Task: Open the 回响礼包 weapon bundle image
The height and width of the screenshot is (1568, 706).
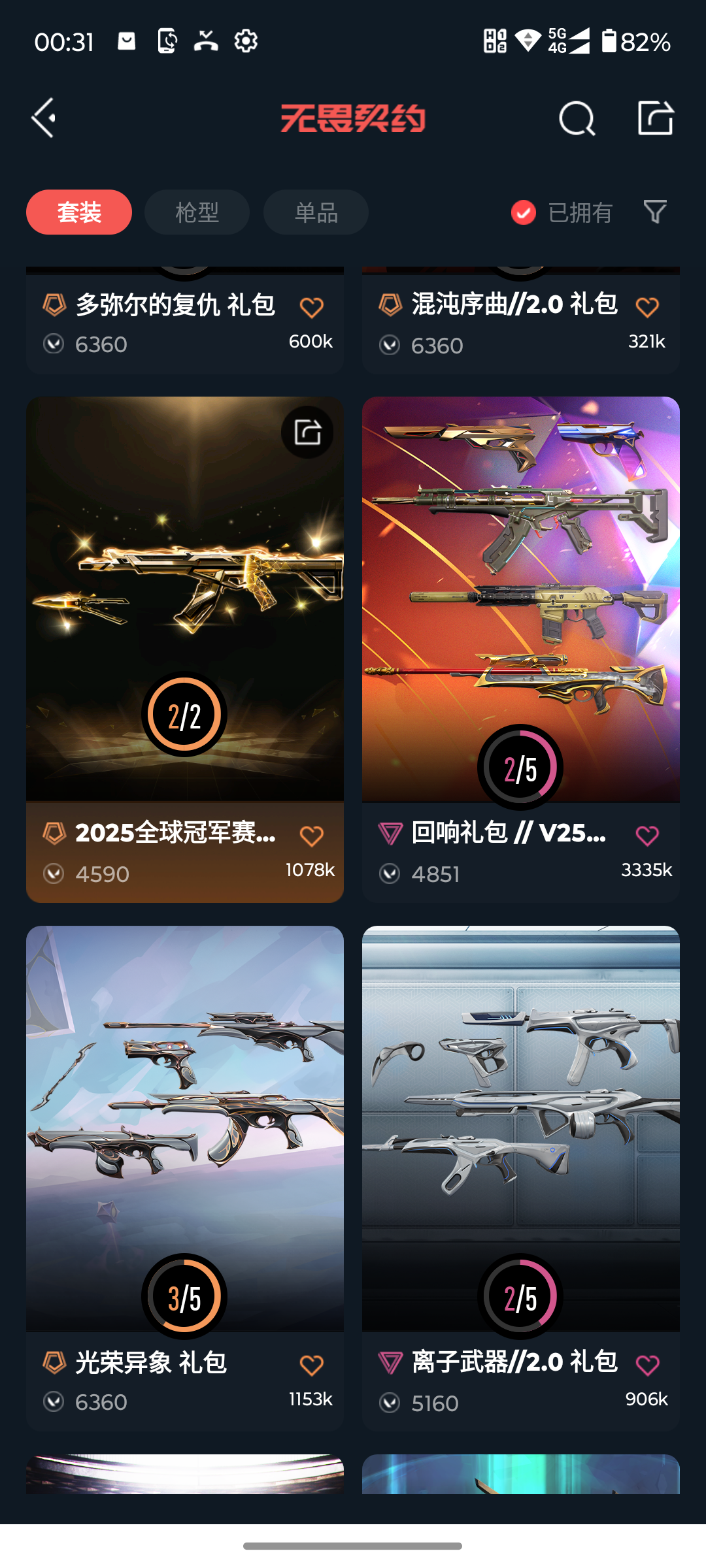Action: click(x=521, y=599)
